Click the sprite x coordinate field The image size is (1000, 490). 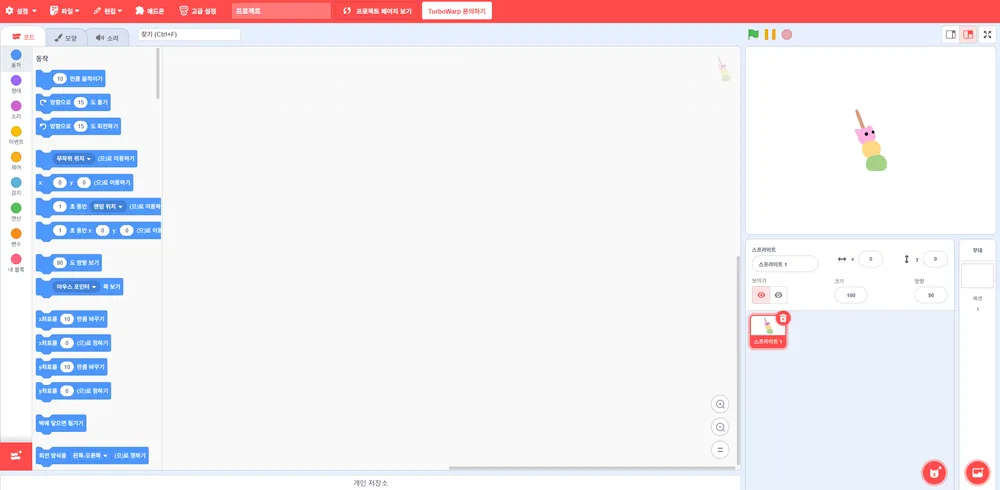[871, 259]
